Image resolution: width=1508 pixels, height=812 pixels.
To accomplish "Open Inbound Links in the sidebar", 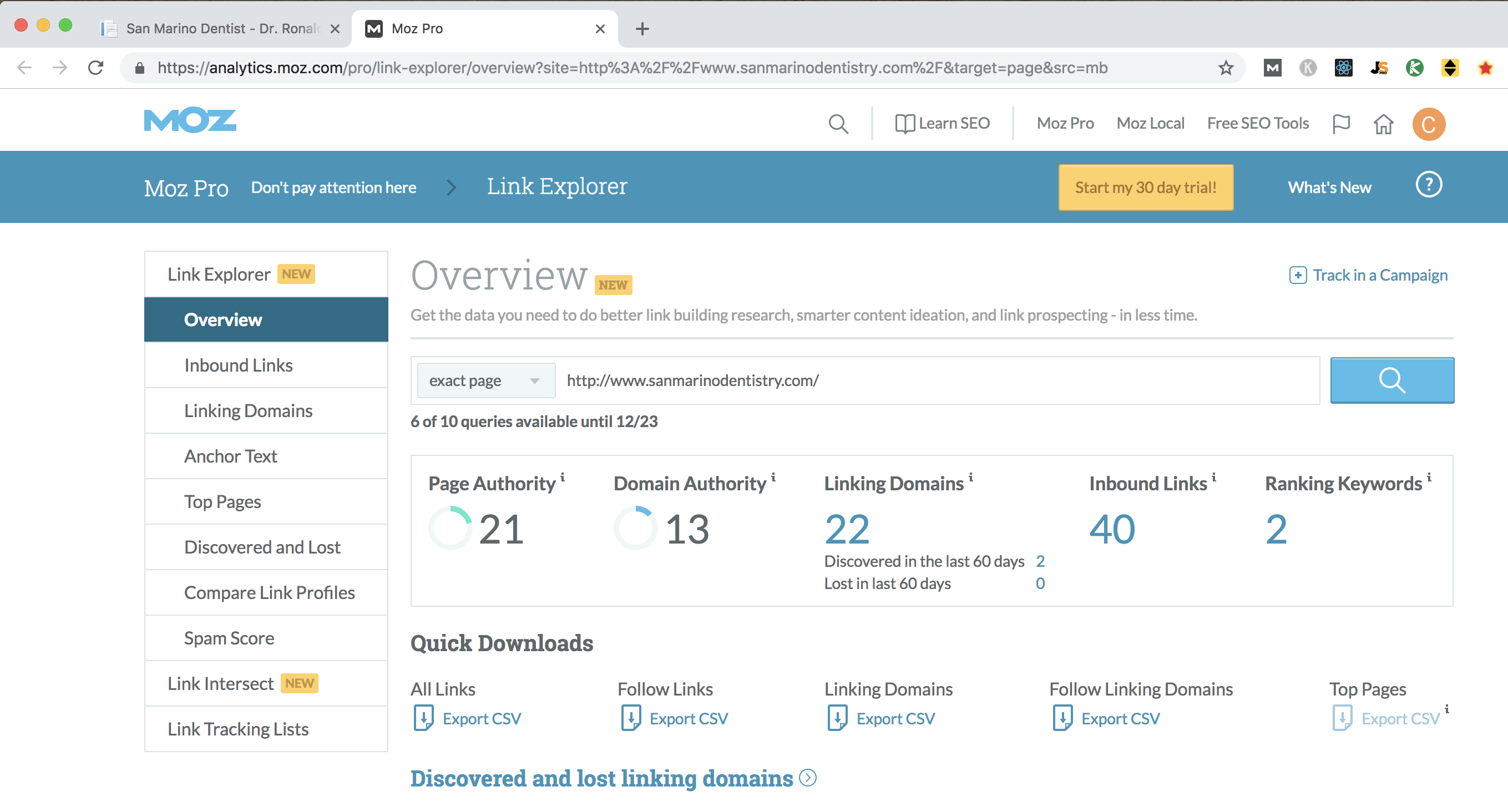I will (x=266, y=366).
